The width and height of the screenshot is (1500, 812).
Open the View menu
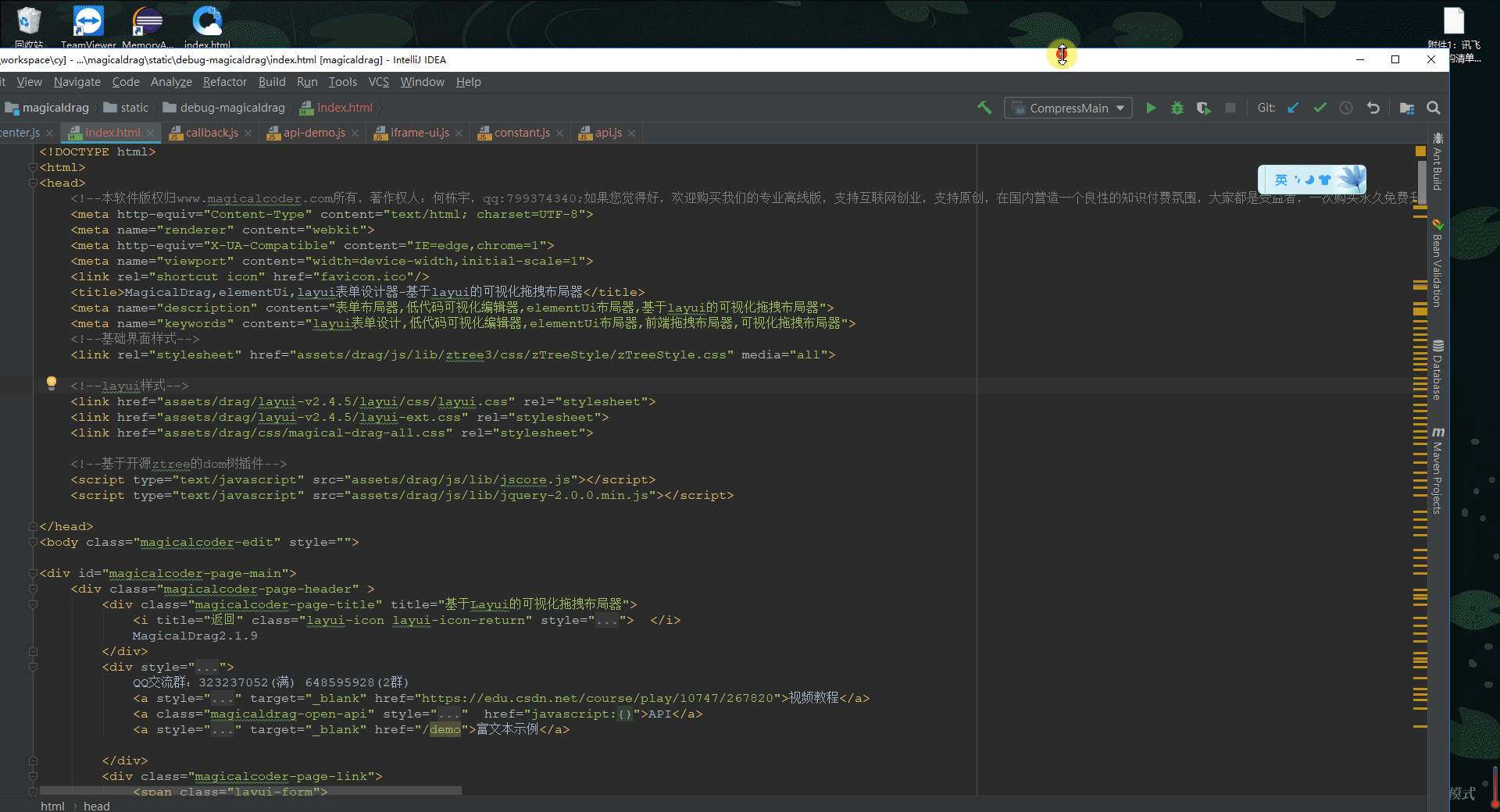tap(29, 82)
